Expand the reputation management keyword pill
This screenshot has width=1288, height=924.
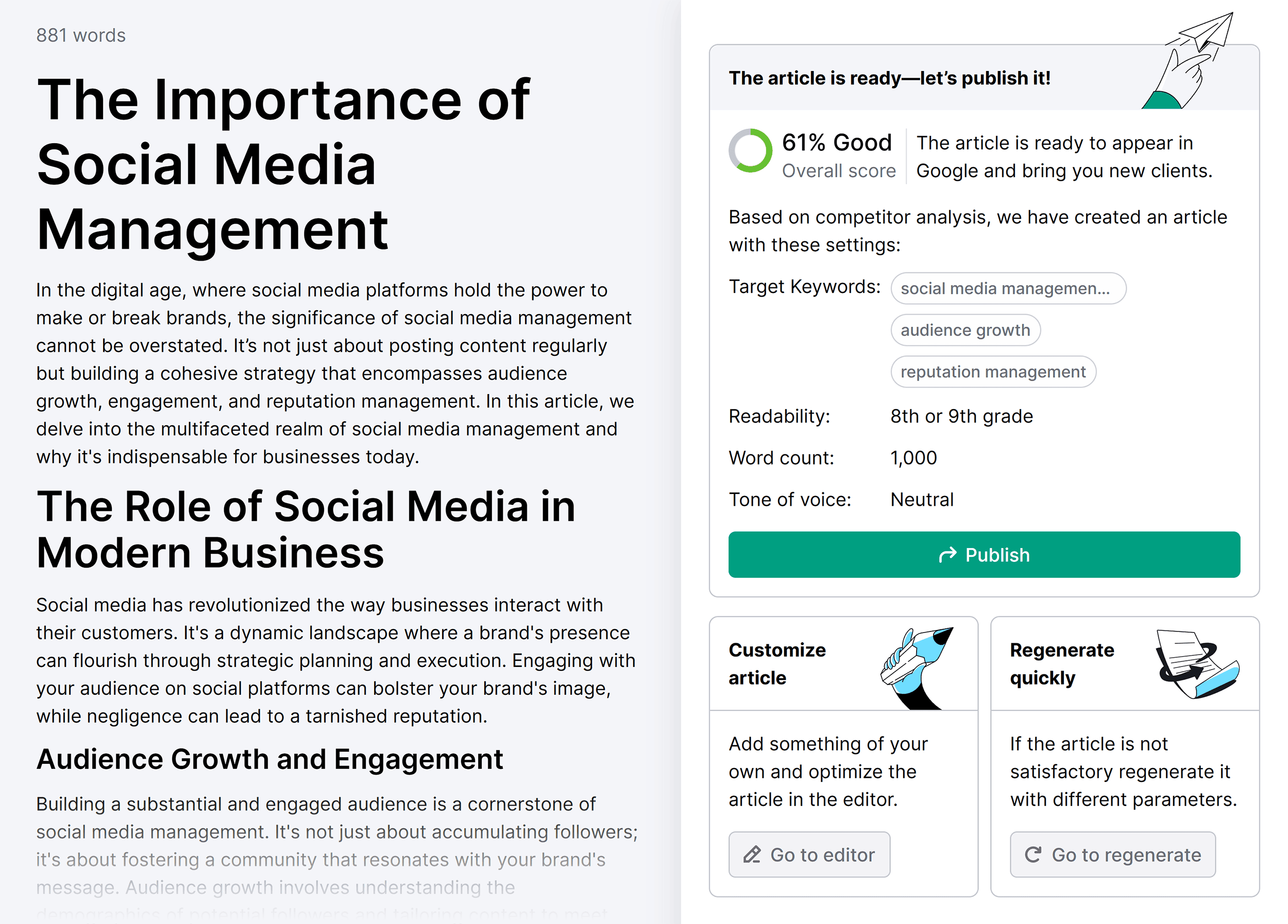tap(993, 371)
